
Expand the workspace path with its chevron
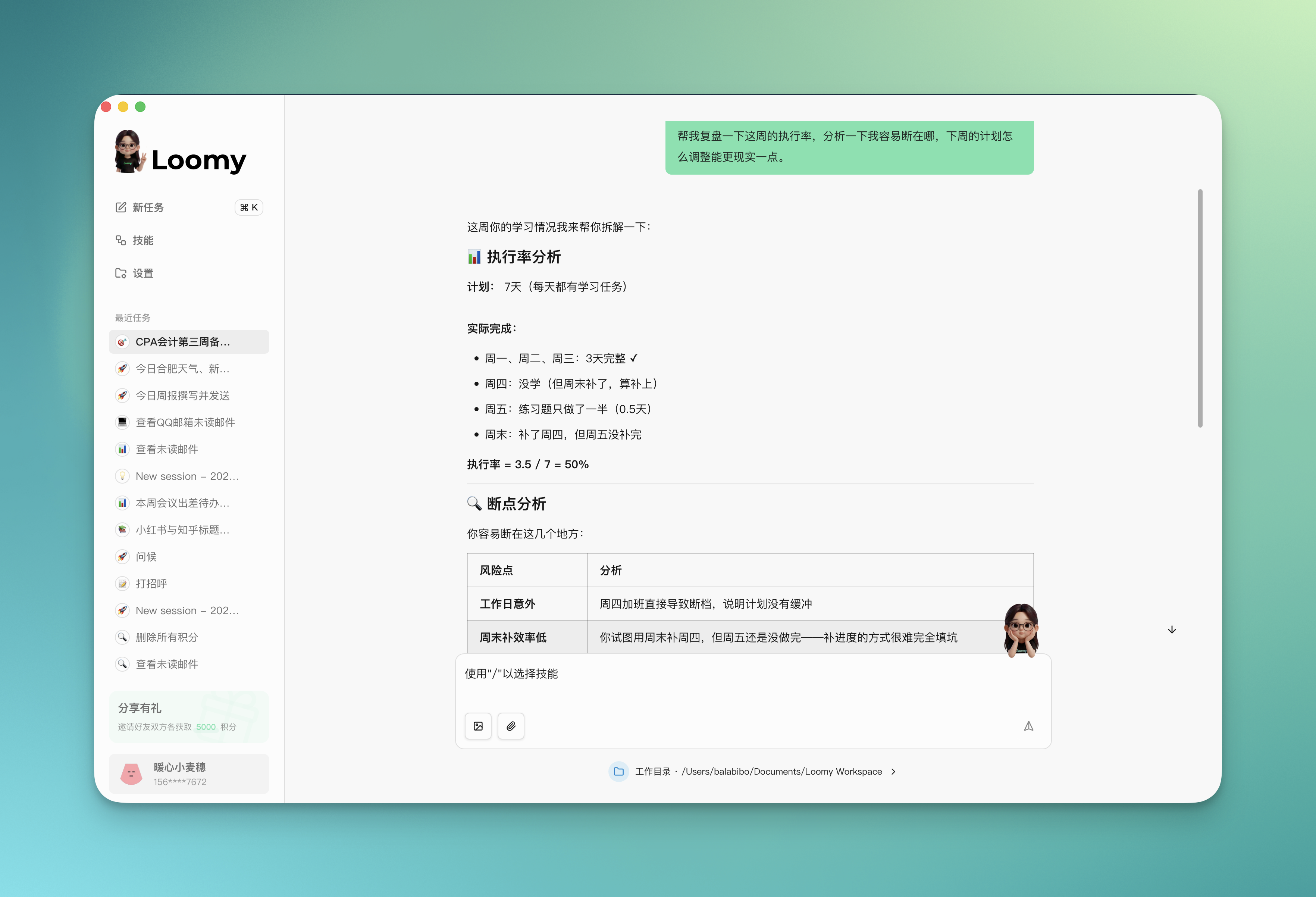894,771
